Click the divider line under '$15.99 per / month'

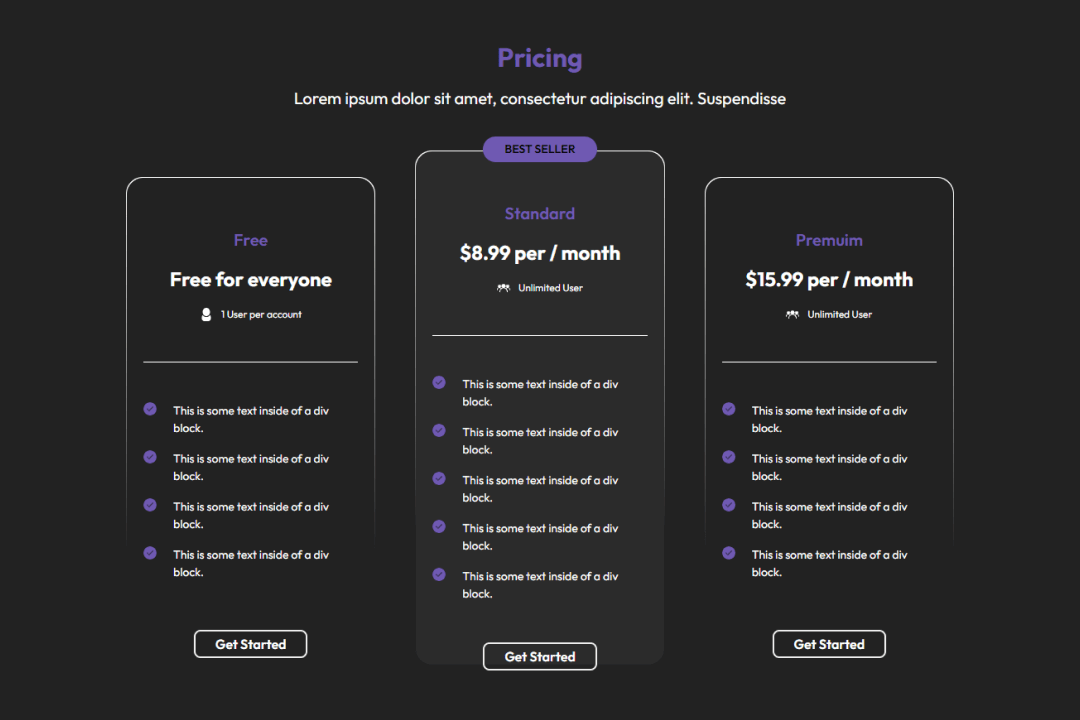click(x=829, y=360)
